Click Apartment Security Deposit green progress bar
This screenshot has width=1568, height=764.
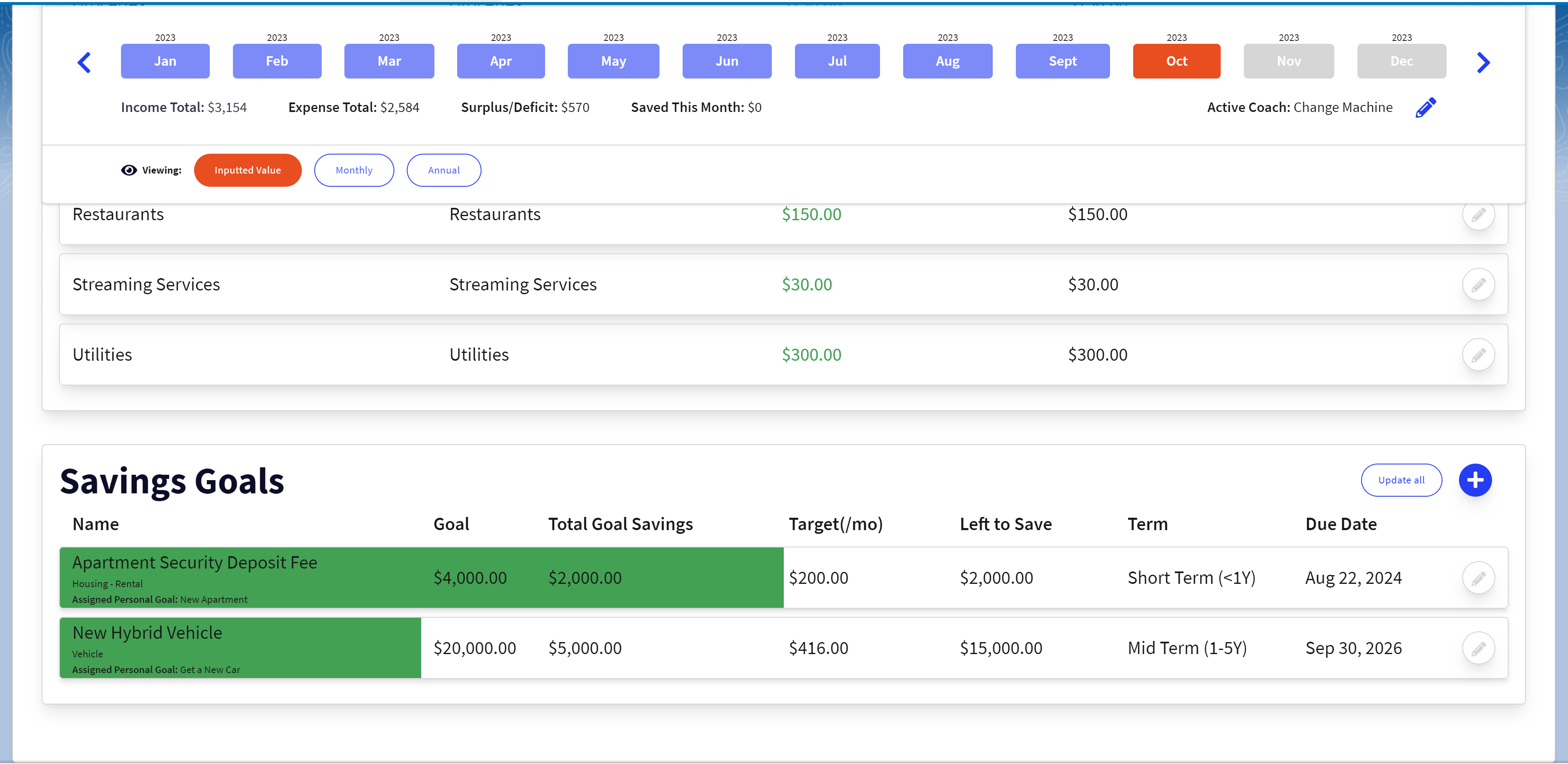coord(700,578)
